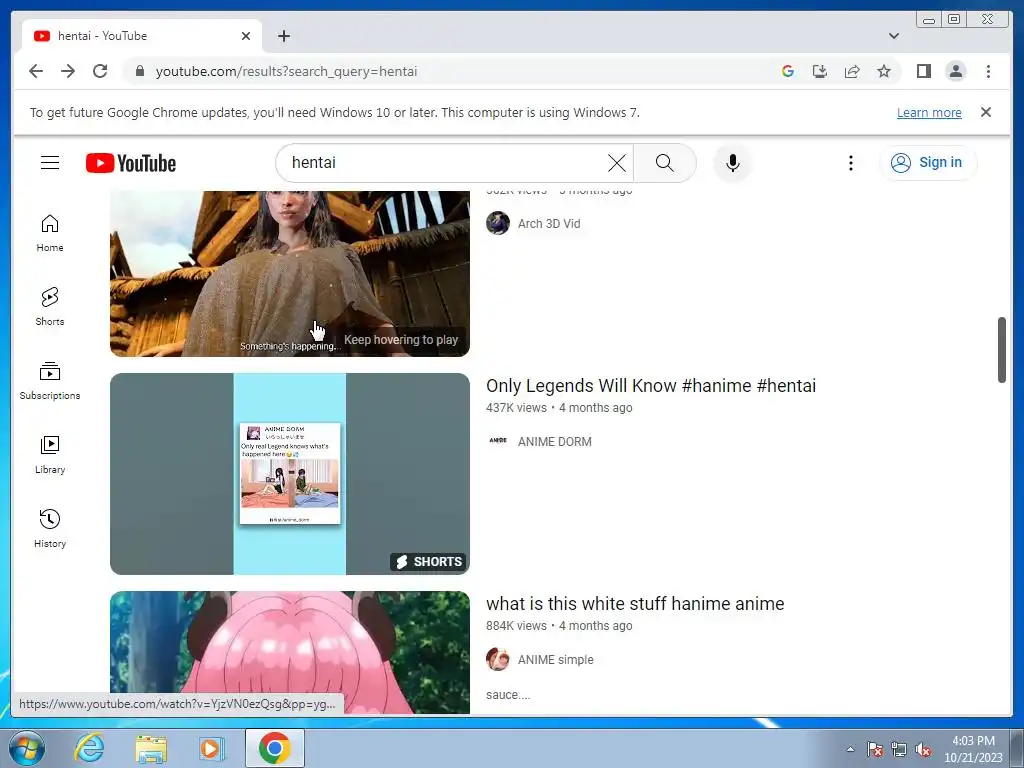
Task: Open the Shorts video thumbnail by ANIME DORM
Action: (x=289, y=473)
